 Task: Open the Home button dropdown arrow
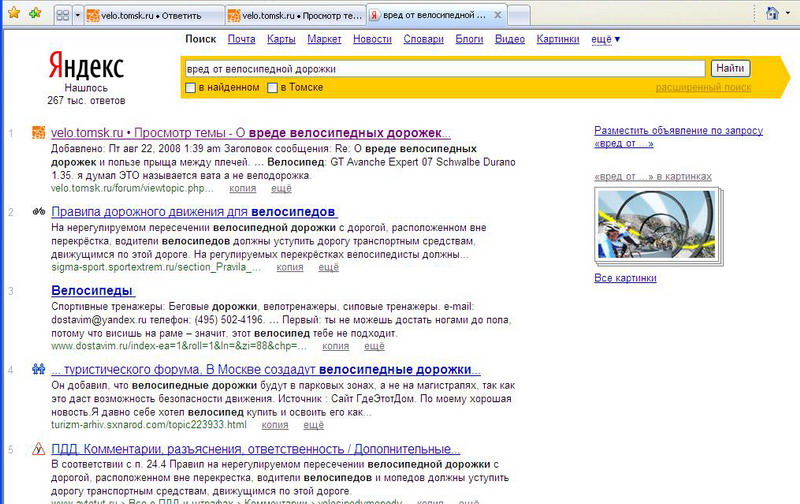tap(789, 14)
